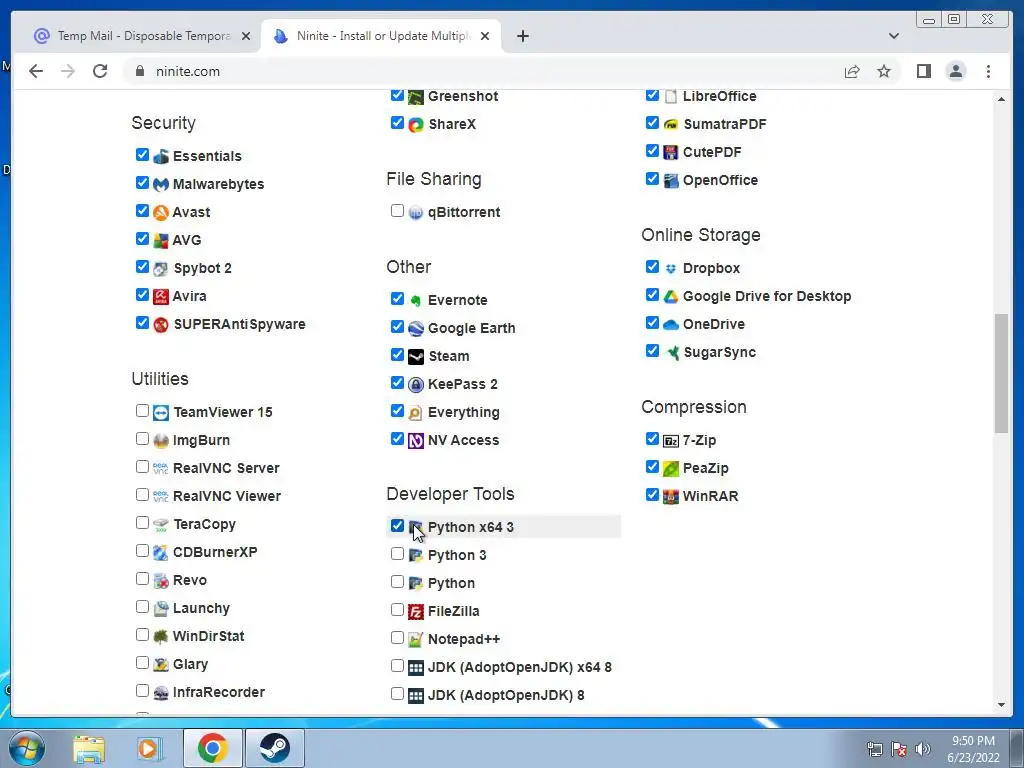This screenshot has width=1024, height=768.
Task: Click the SumatraPDF icon
Action: coord(671,125)
